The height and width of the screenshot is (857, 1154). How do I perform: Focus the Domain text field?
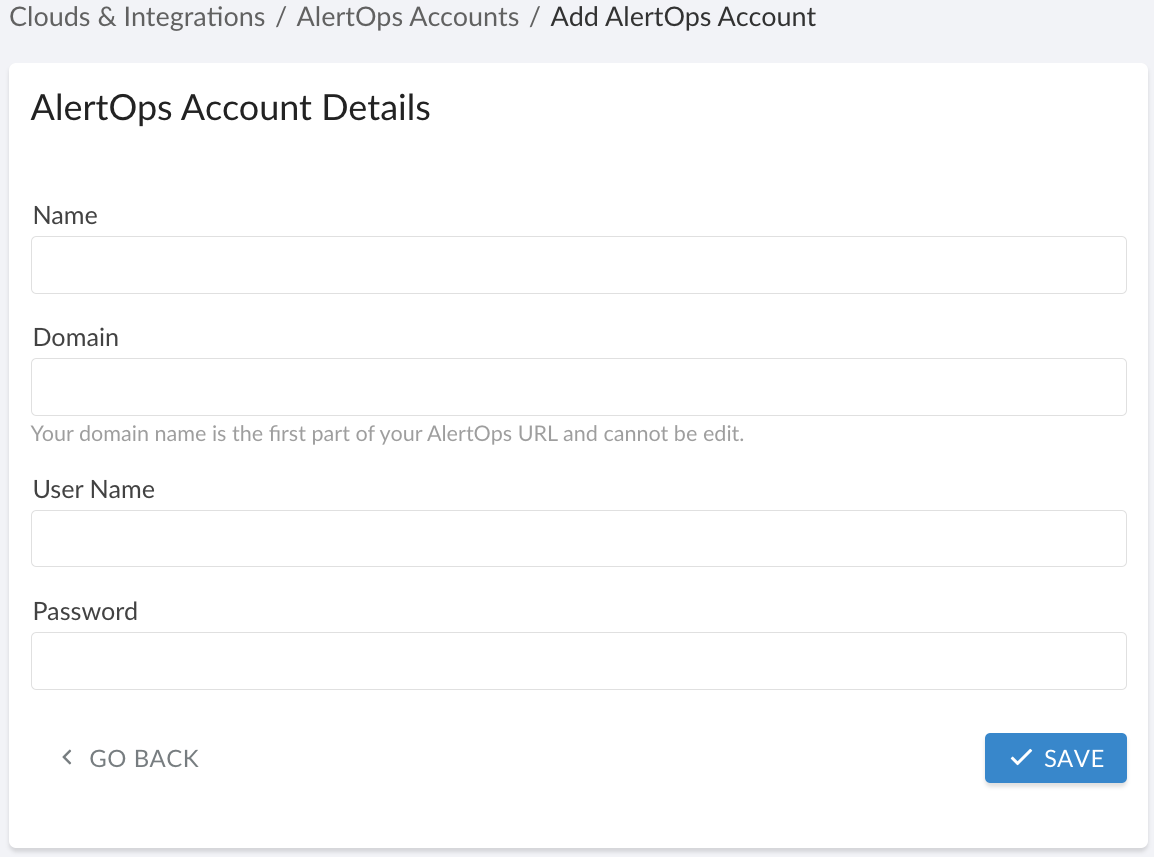click(x=578, y=386)
